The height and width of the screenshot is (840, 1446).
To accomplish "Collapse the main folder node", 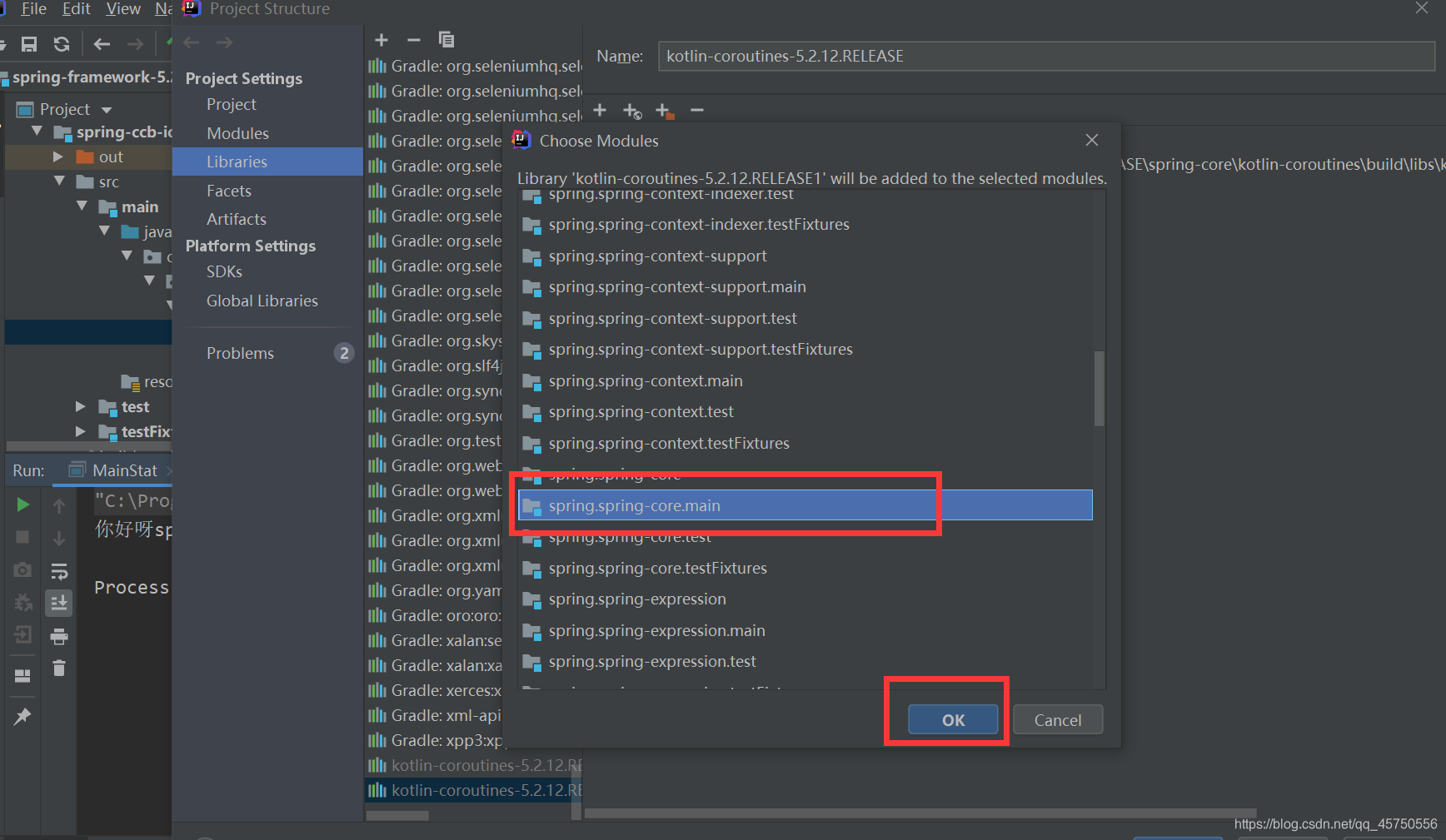I will [82, 206].
